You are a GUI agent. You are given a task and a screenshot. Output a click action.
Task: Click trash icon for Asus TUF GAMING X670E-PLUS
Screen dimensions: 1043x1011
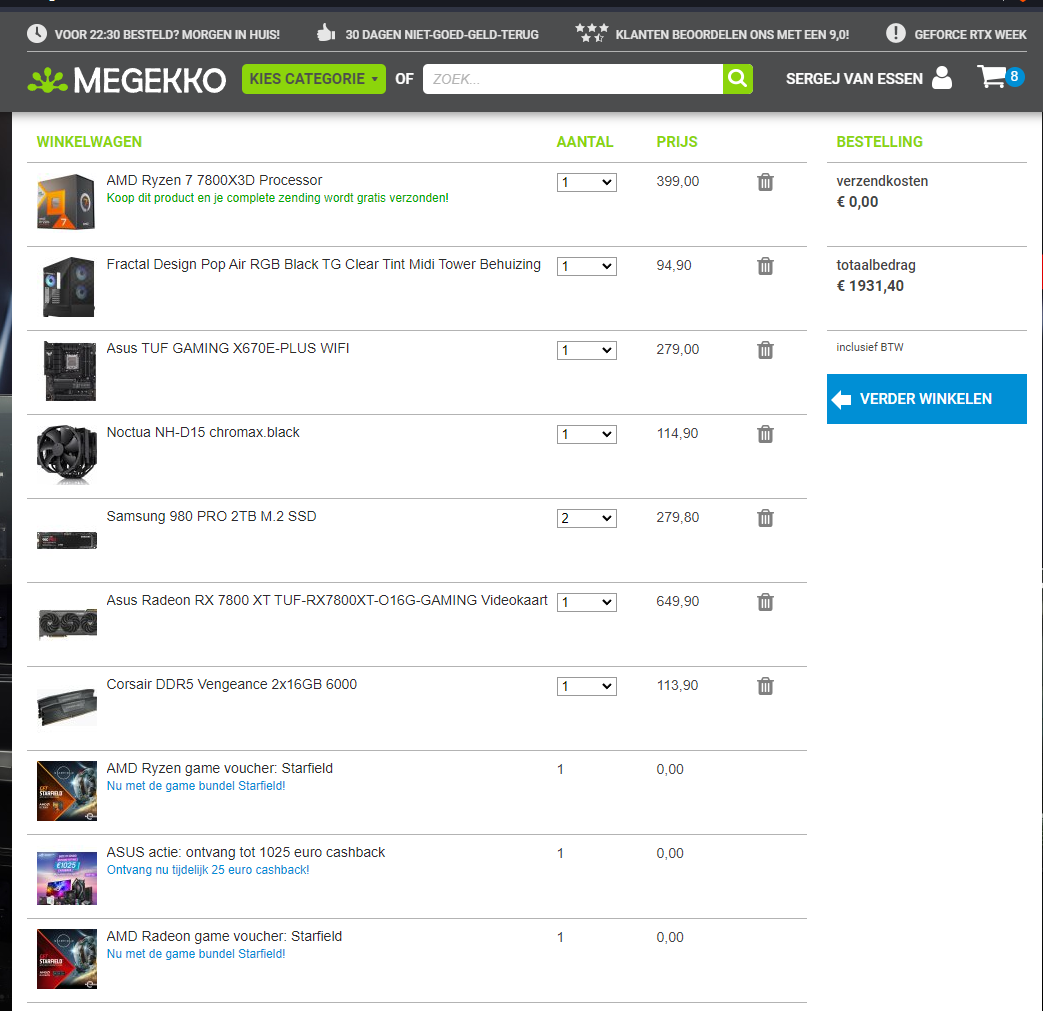coord(765,350)
